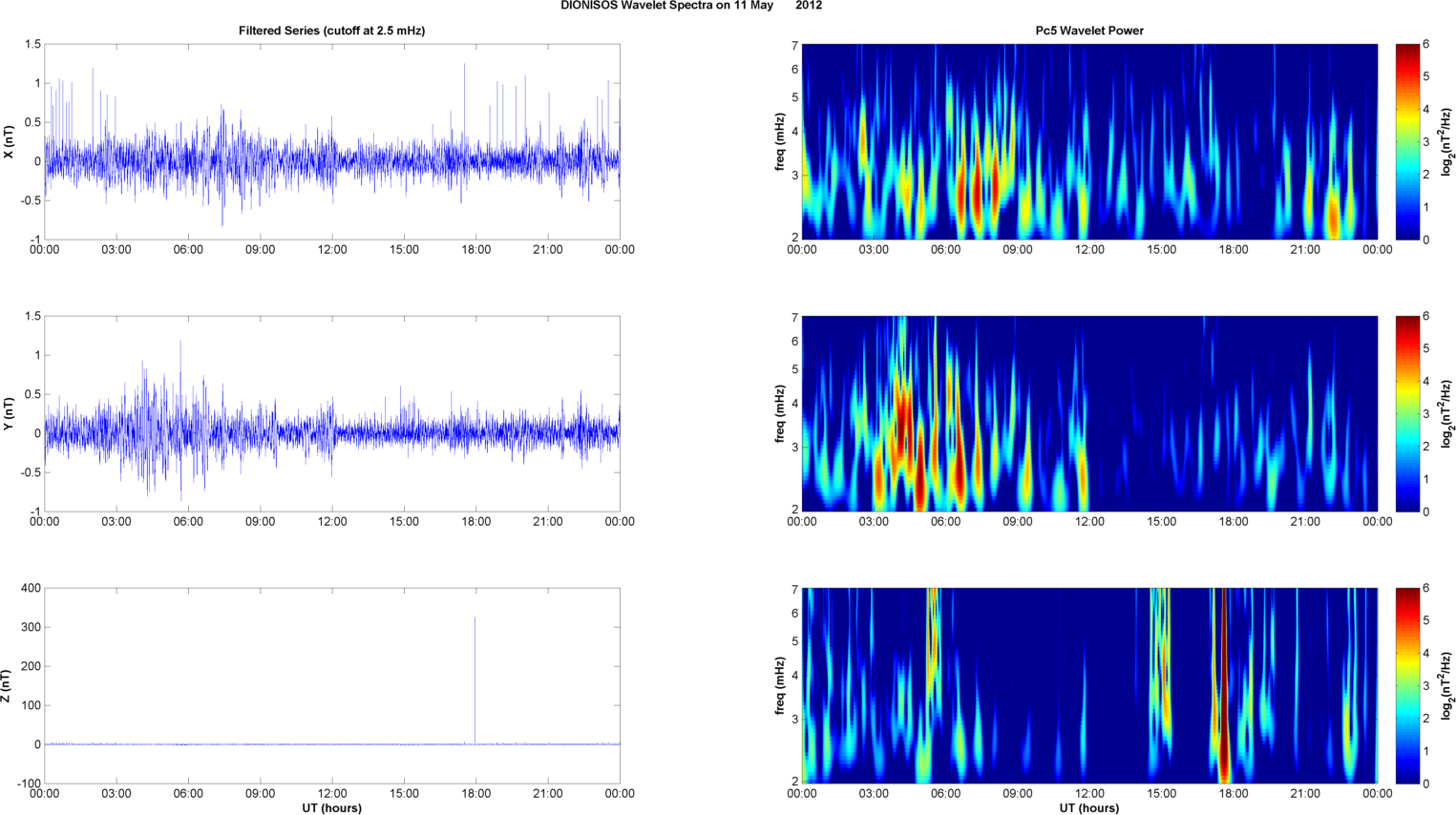Pick the colorbar beside the middle wavelet panel
Screen dimensions: 1456x815
click(x=1408, y=413)
